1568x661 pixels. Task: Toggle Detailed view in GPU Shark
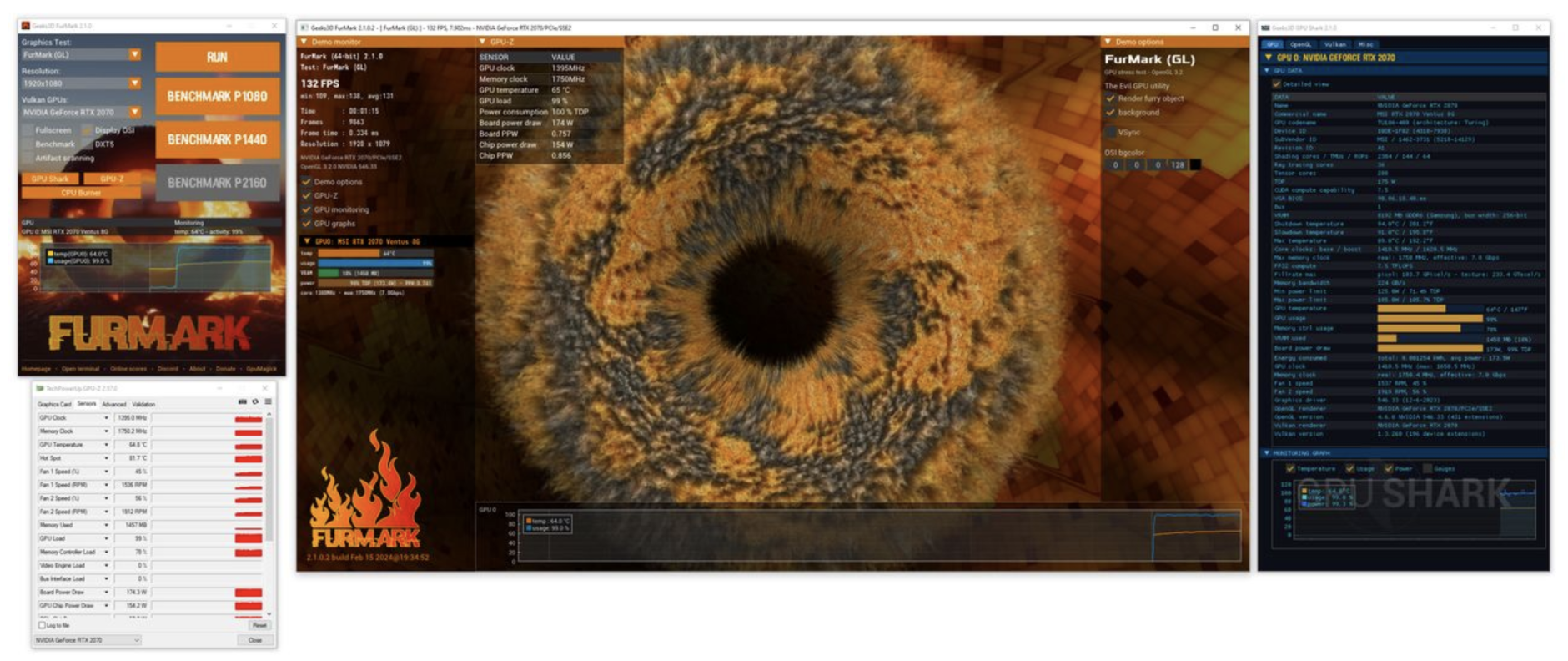1276,84
